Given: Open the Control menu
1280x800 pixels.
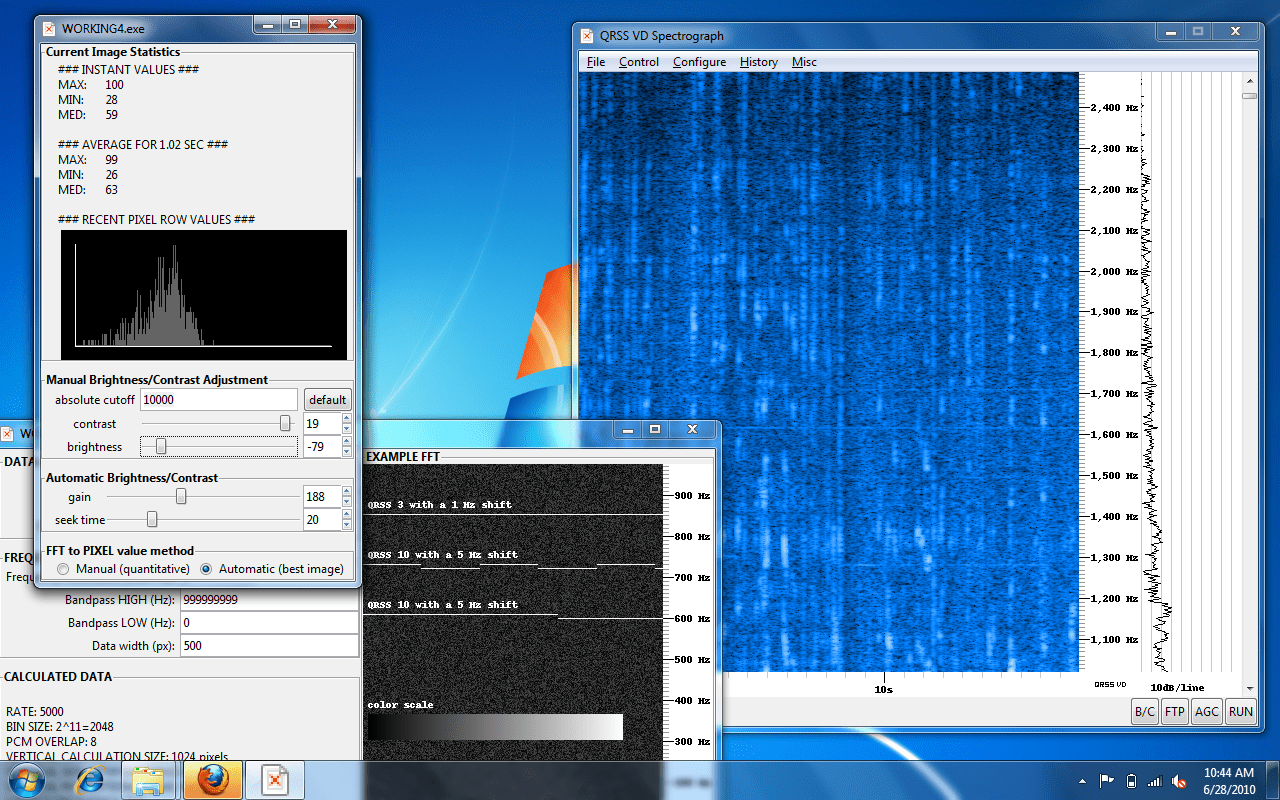Looking at the screenshot, I should click(x=639, y=62).
